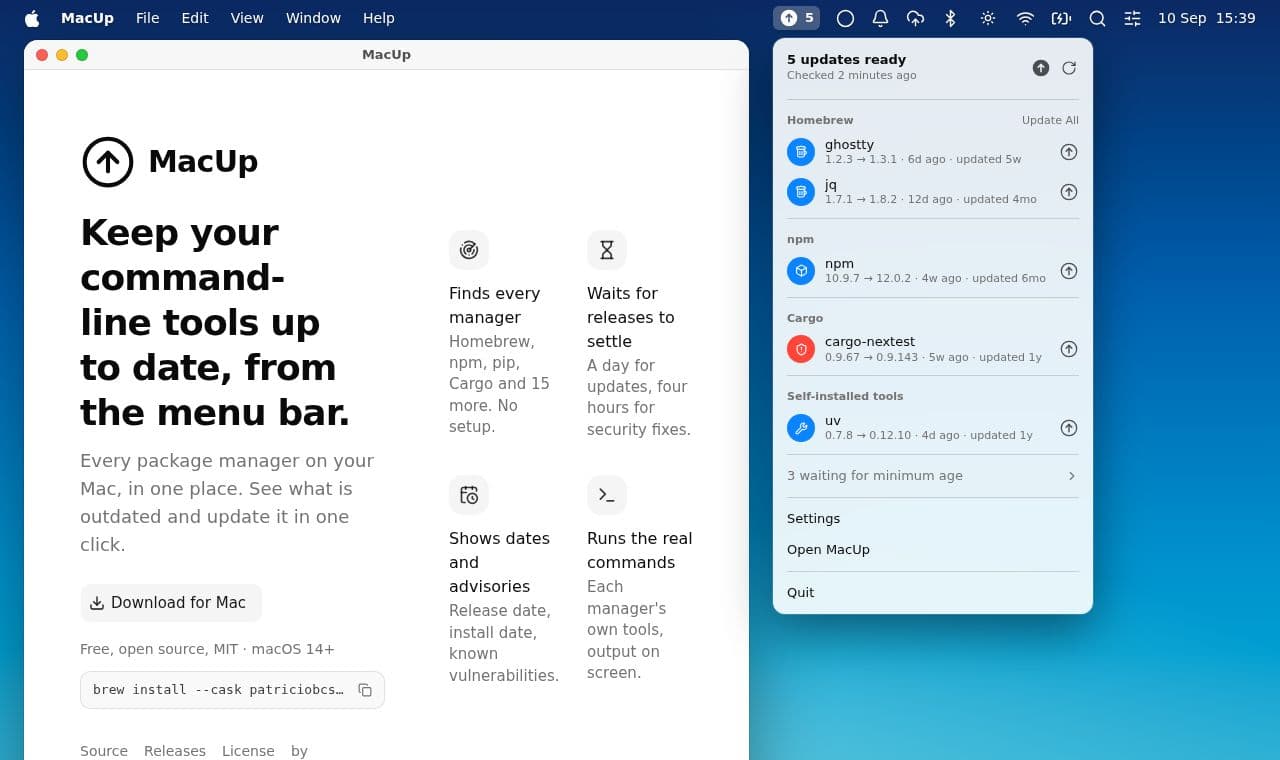Open the macOS Control Center icon
The image size is (1280, 760).
[x=1132, y=18]
